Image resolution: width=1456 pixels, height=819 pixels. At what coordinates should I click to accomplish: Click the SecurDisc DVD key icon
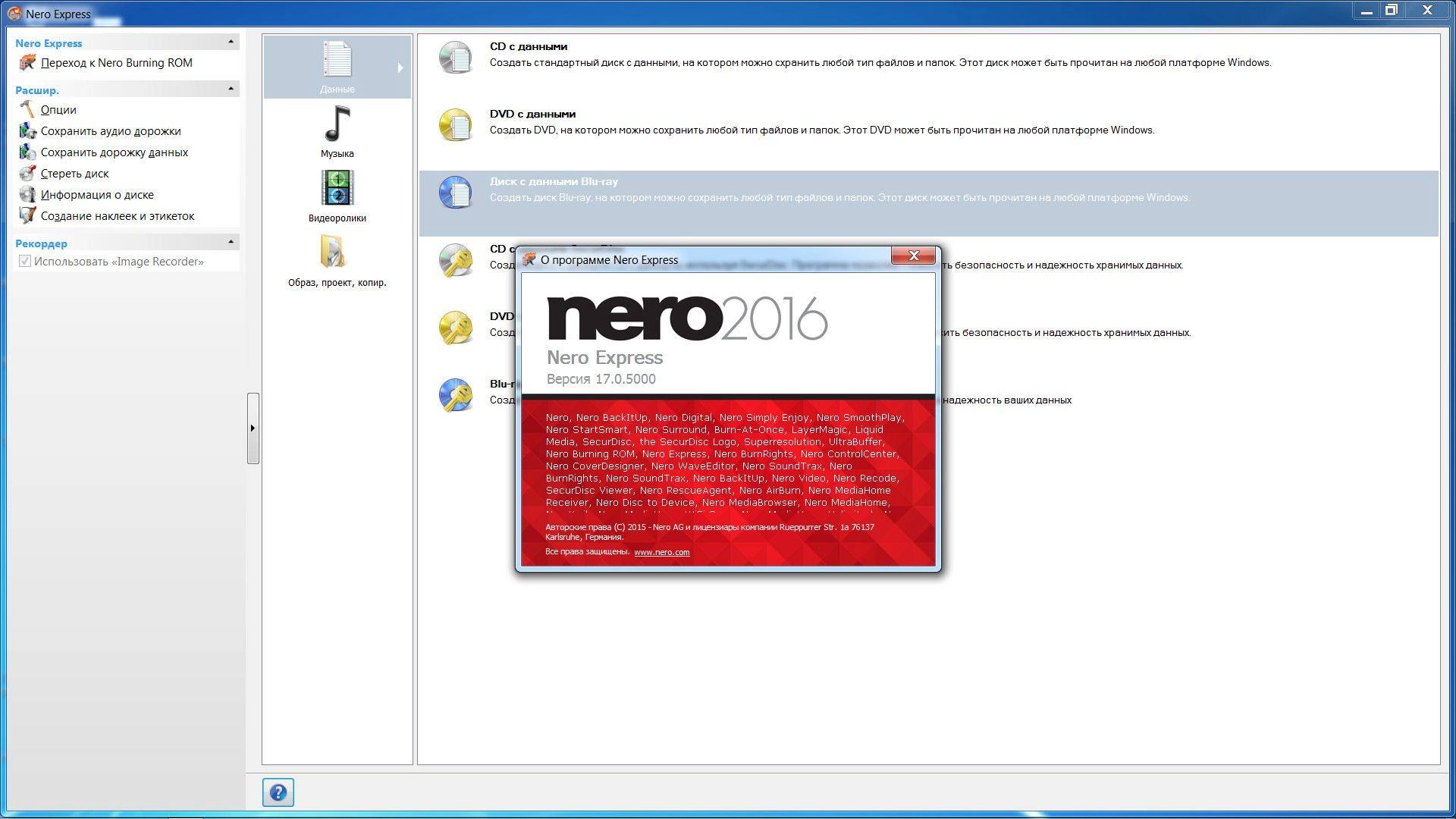coord(455,328)
